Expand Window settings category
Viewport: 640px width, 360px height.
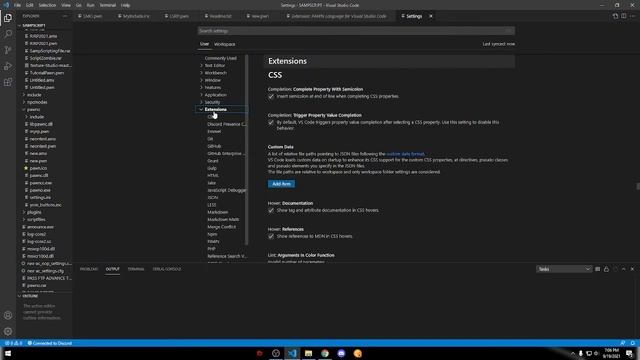click(x=213, y=80)
